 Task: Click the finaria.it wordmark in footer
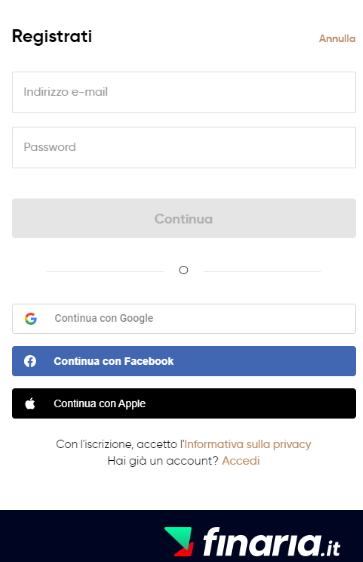tap(271, 542)
